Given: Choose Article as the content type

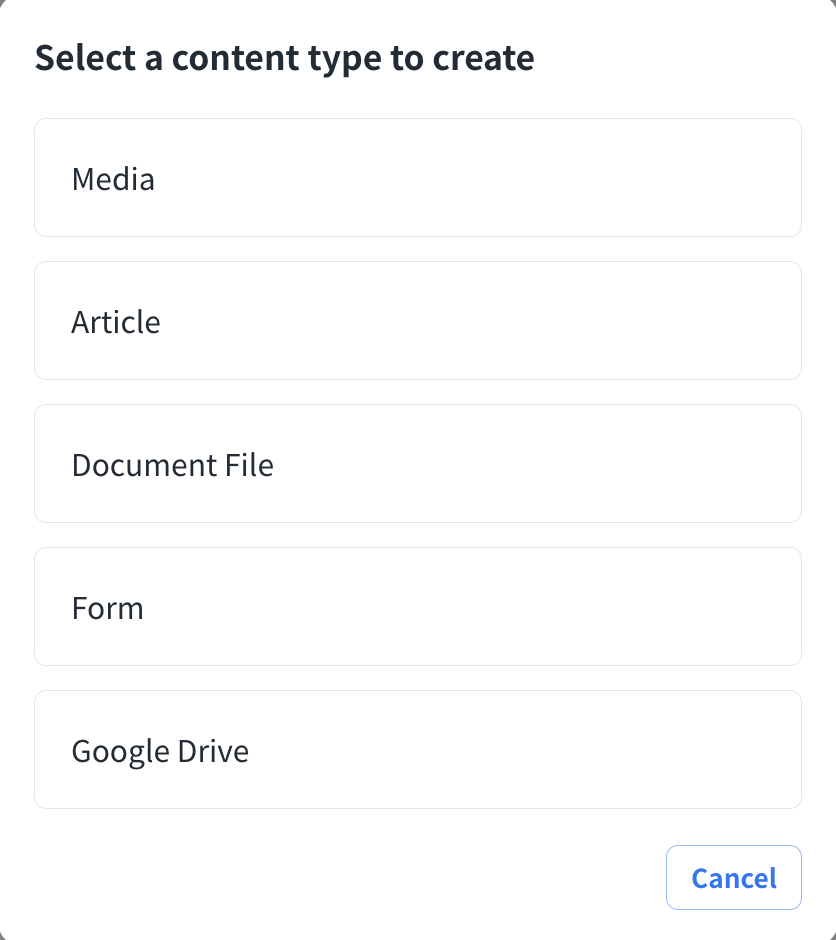Looking at the screenshot, I should [x=417, y=321].
